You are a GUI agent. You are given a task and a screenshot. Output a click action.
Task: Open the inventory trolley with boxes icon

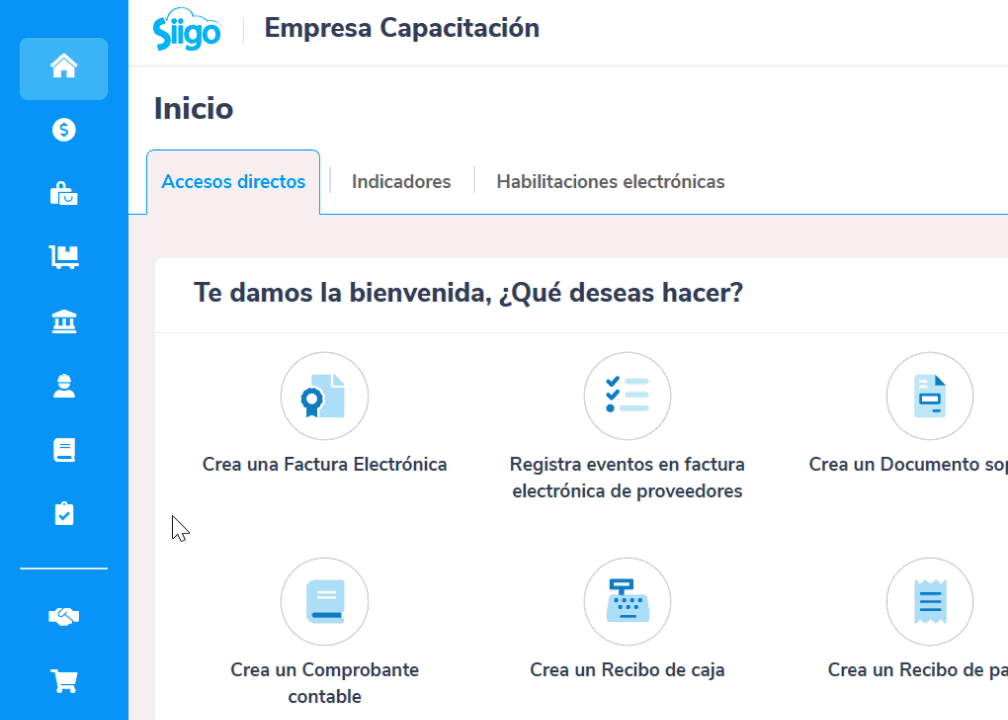(x=64, y=258)
